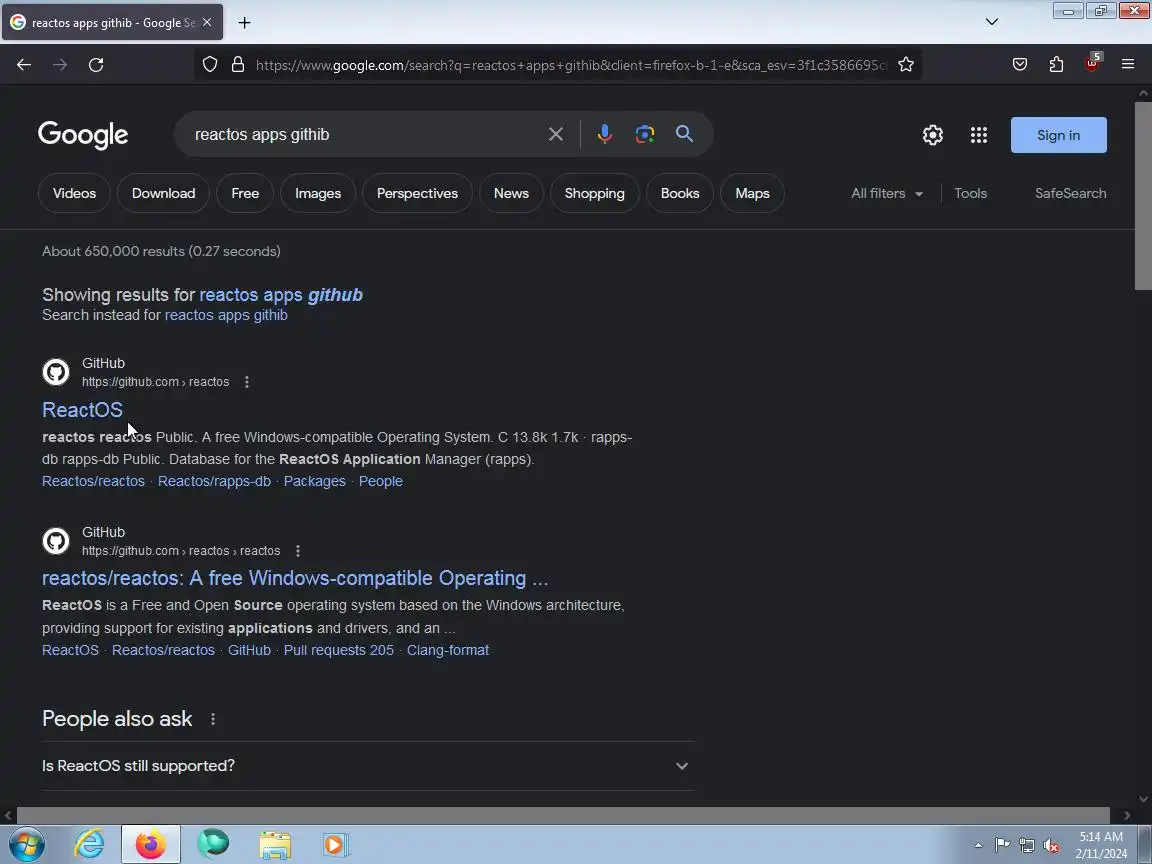Open File Explorer folder on taskbar

coord(275,845)
